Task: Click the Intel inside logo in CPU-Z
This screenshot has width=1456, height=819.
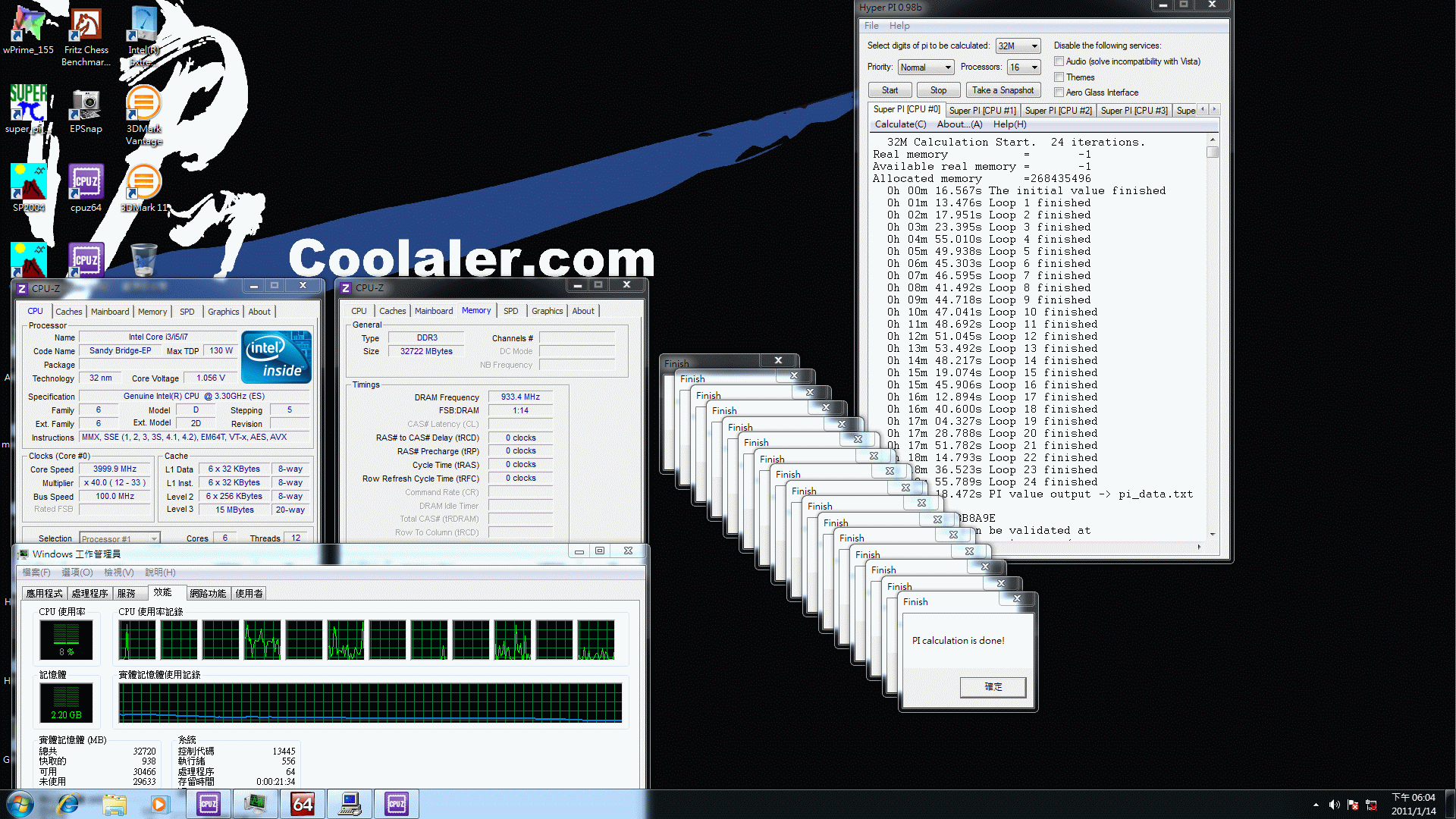Action: click(276, 356)
